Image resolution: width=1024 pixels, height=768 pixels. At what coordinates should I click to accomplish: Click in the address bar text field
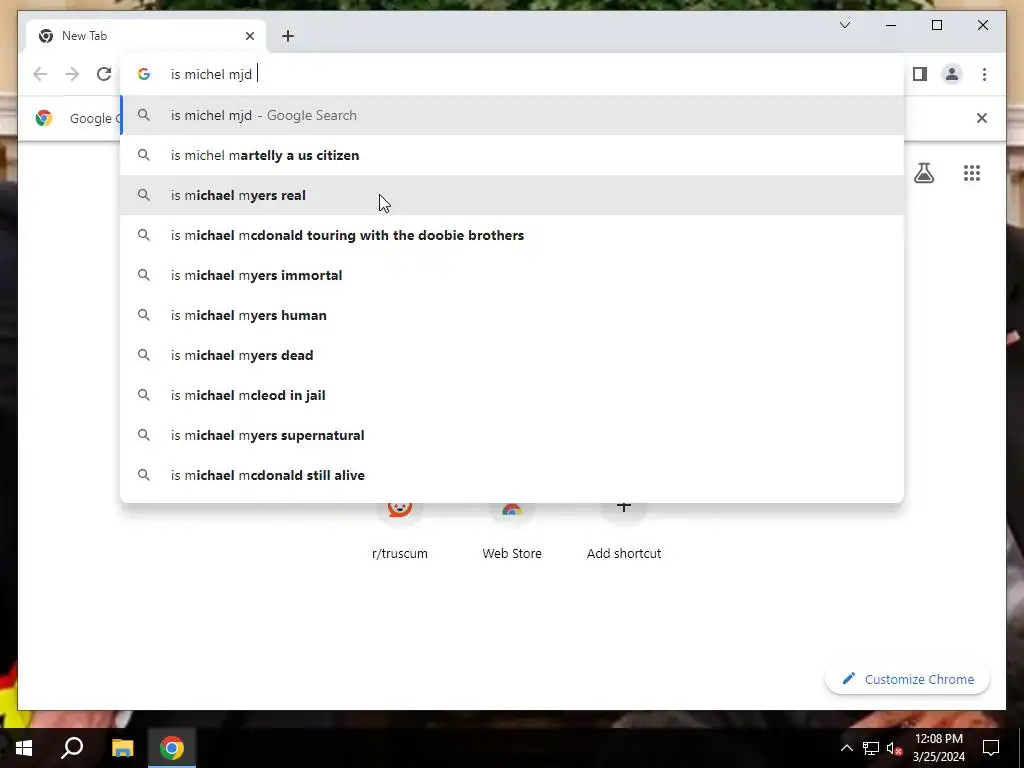pyautogui.click(x=512, y=74)
